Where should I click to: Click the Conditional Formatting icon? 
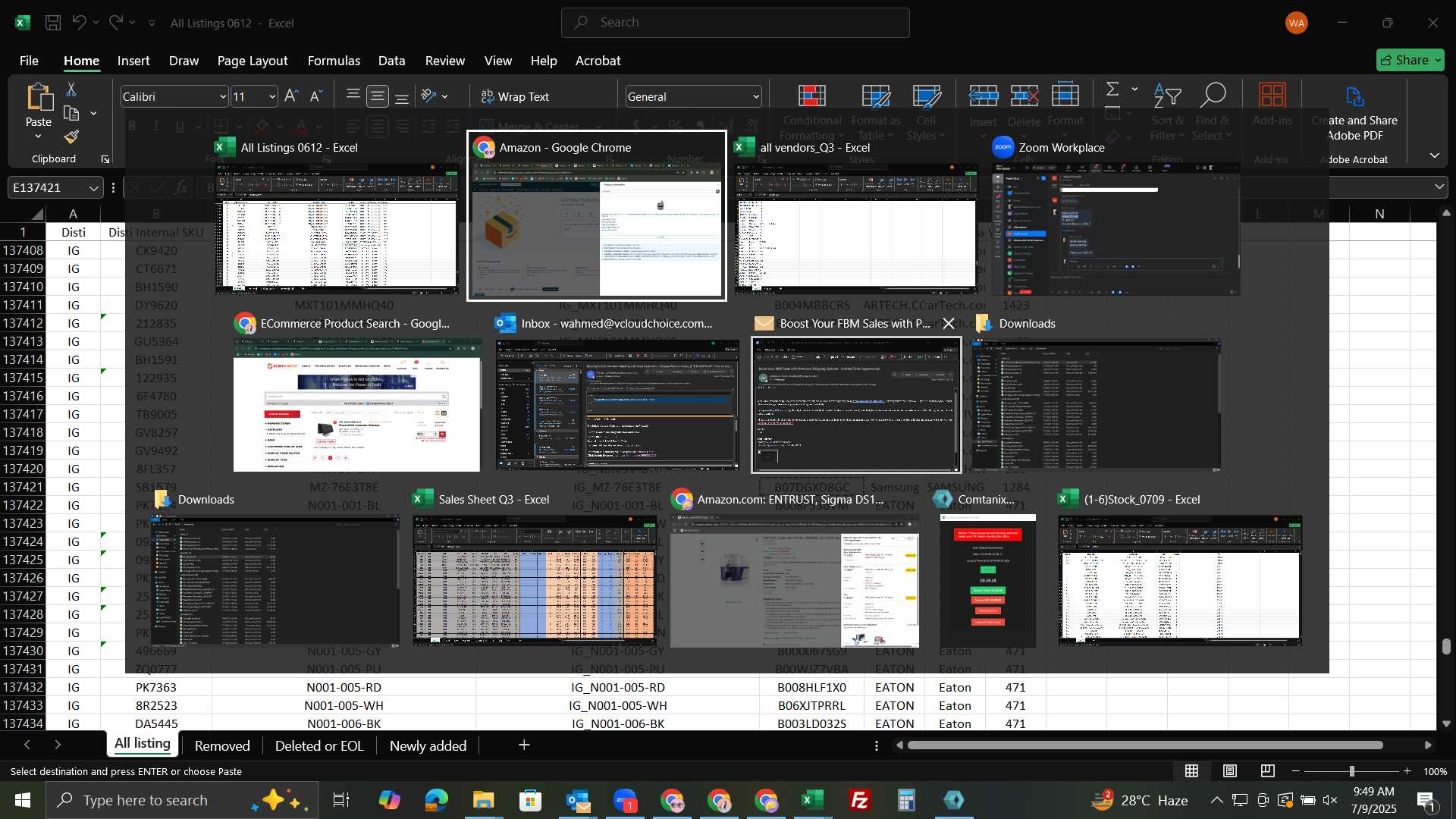coord(811,96)
